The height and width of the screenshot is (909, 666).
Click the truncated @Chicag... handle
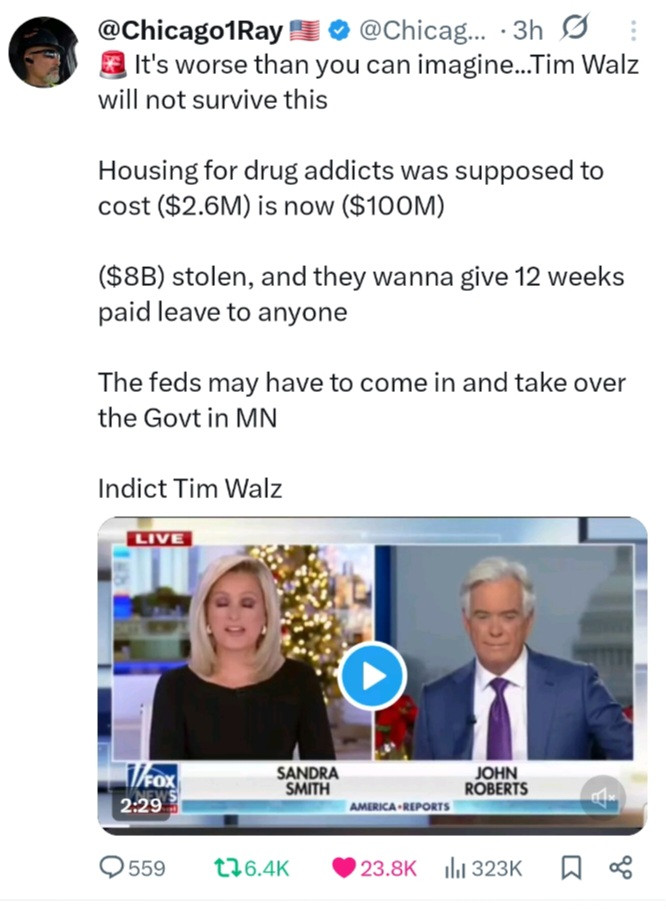(x=416, y=30)
